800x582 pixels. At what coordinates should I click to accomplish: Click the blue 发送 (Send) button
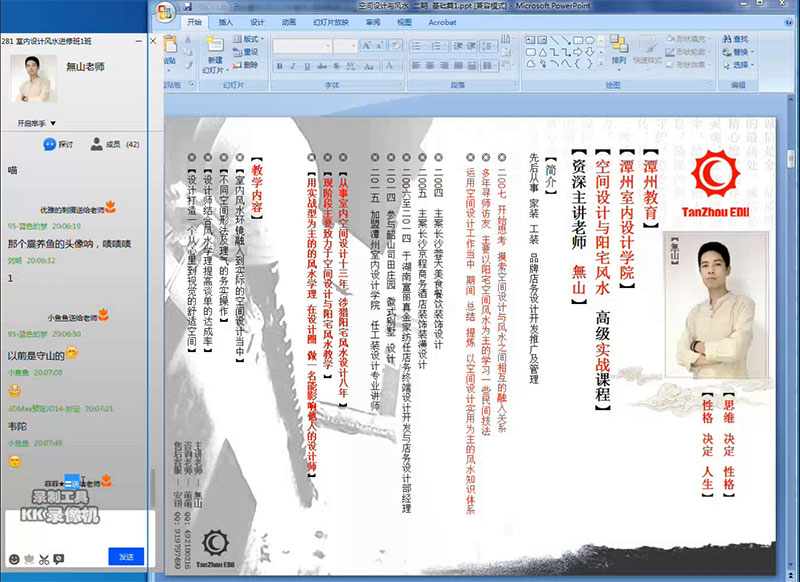126,556
